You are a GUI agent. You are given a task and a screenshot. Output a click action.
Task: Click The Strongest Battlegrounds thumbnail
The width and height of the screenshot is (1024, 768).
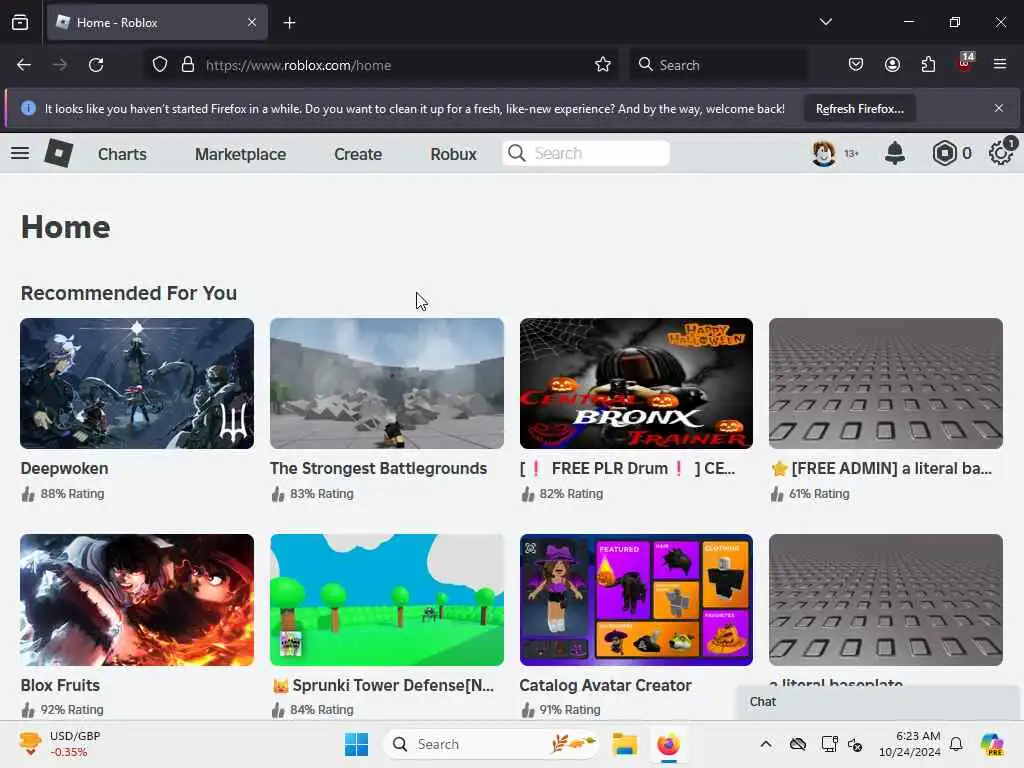[x=387, y=383]
